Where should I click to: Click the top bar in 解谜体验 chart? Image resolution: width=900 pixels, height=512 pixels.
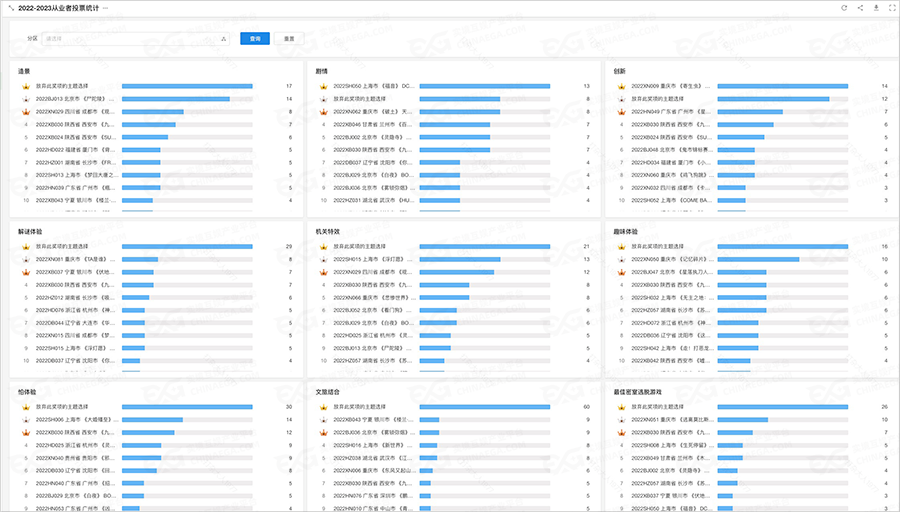[186, 246]
